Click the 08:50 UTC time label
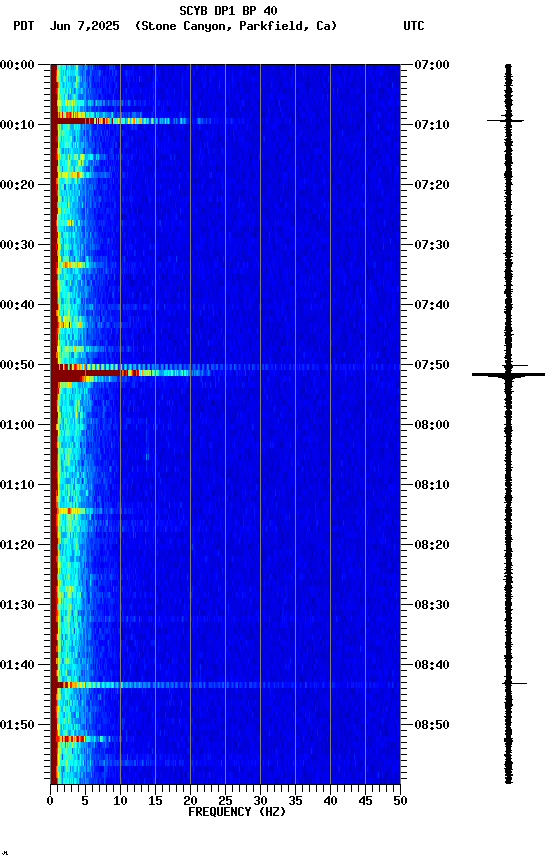Viewport: 552px width, 864px height. pyautogui.click(x=432, y=725)
